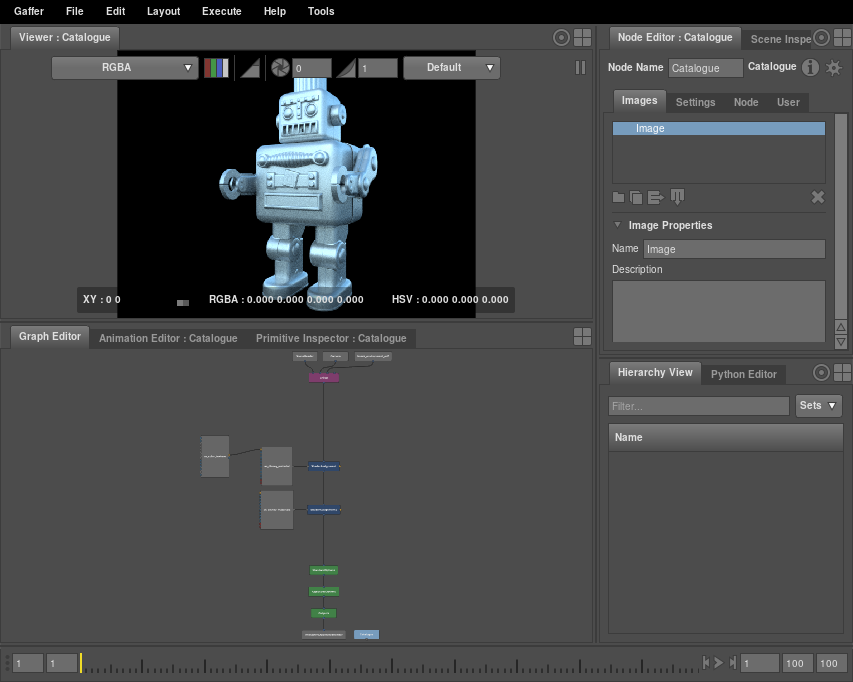The height and width of the screenshot is (682, 853).
Task: Duplicate the selected catalogue image
Action: click(x=636, y=197)
